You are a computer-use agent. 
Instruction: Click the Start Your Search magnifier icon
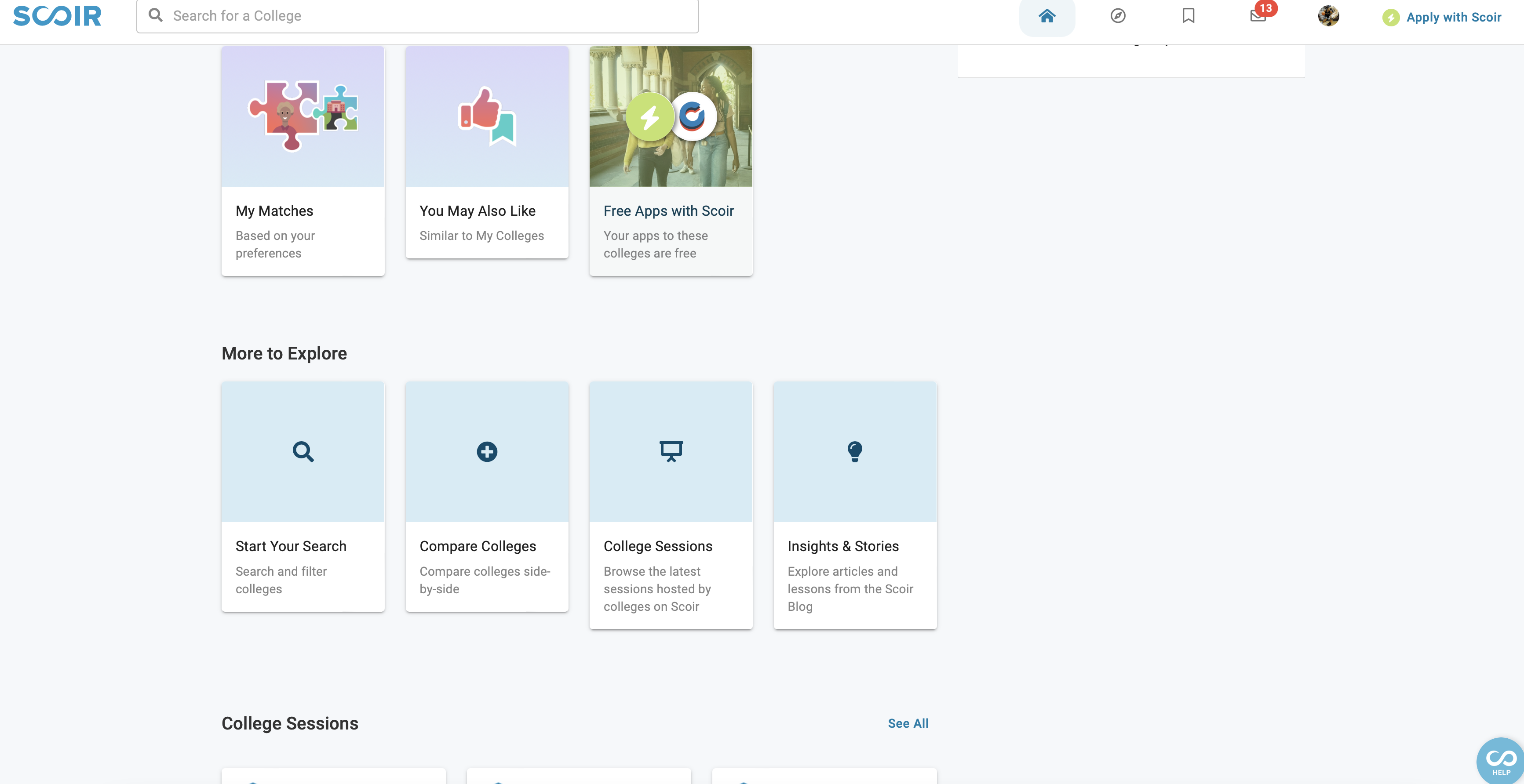303,452
